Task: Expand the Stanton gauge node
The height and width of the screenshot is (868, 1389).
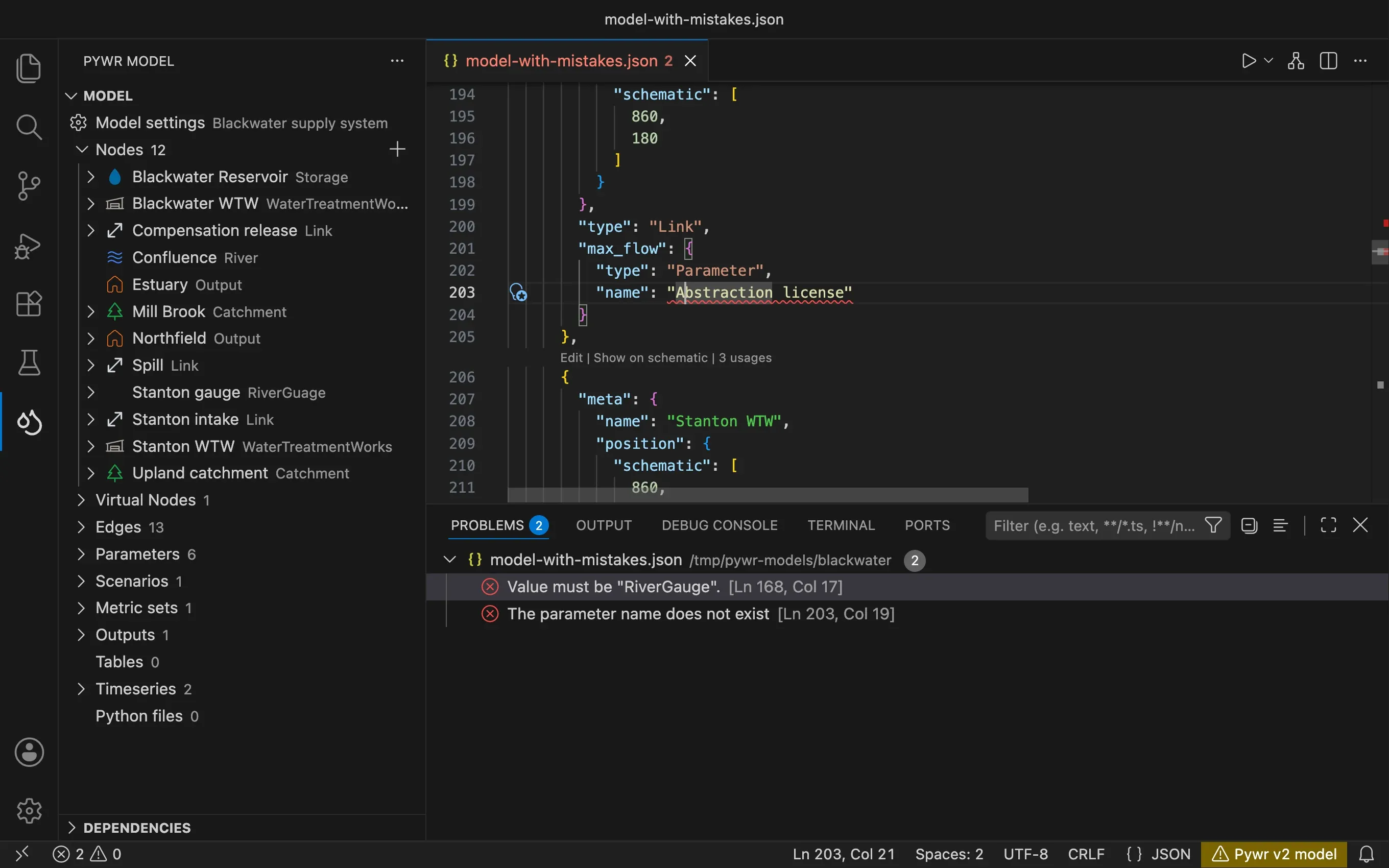Action: 91,393
